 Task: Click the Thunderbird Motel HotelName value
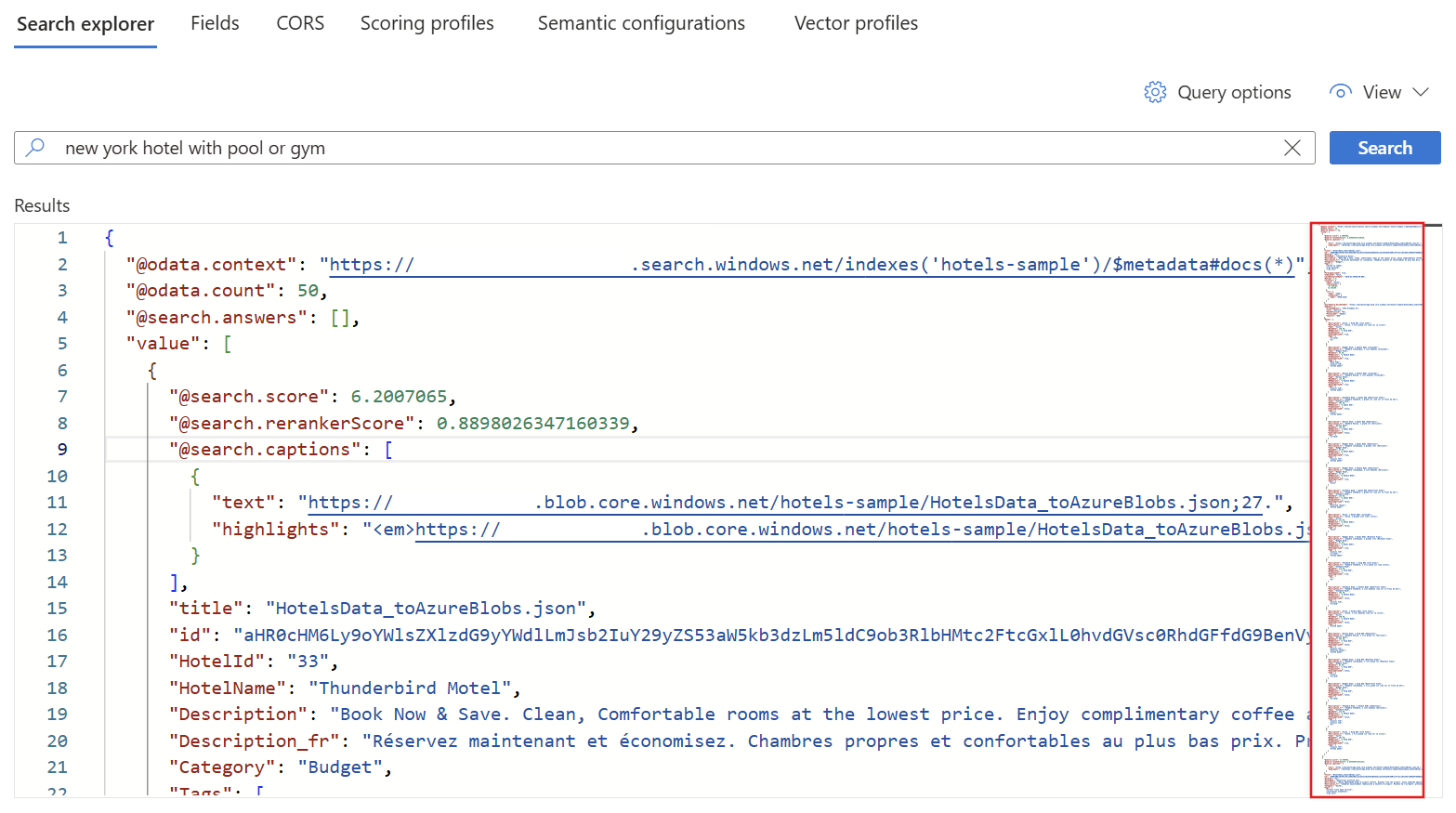413,688
